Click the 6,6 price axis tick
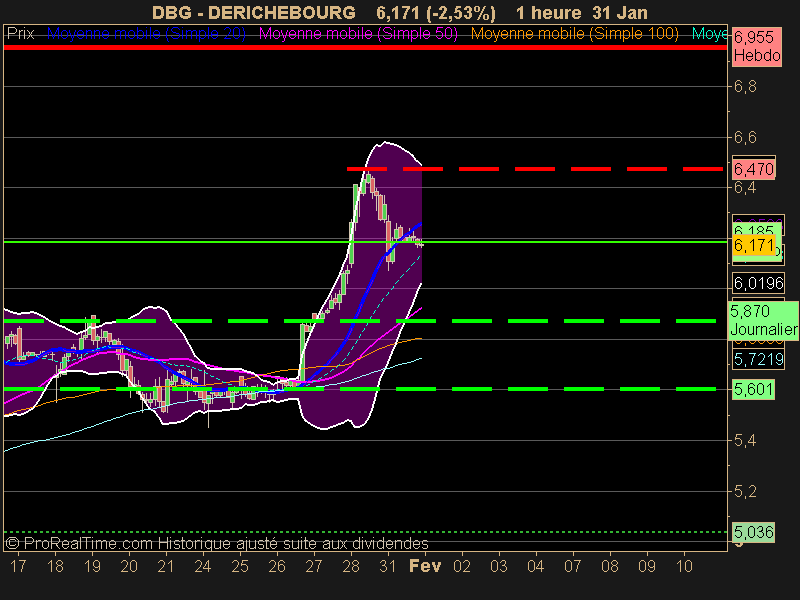 tap(745, 137)
